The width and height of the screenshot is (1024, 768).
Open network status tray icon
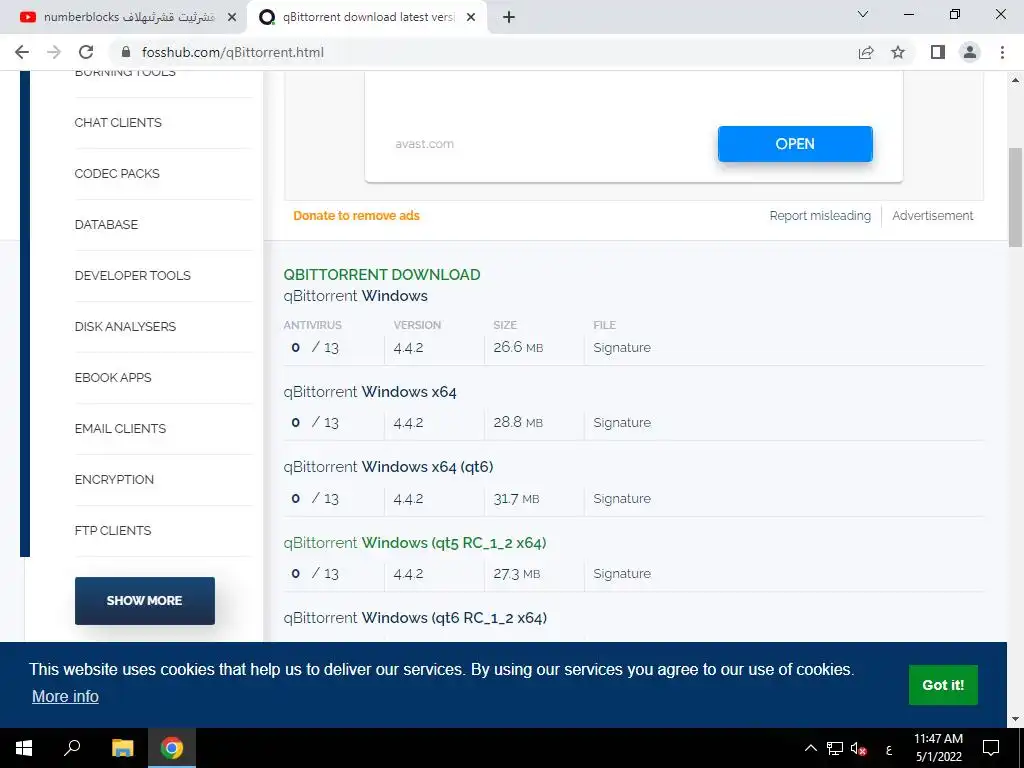[835, 748]
